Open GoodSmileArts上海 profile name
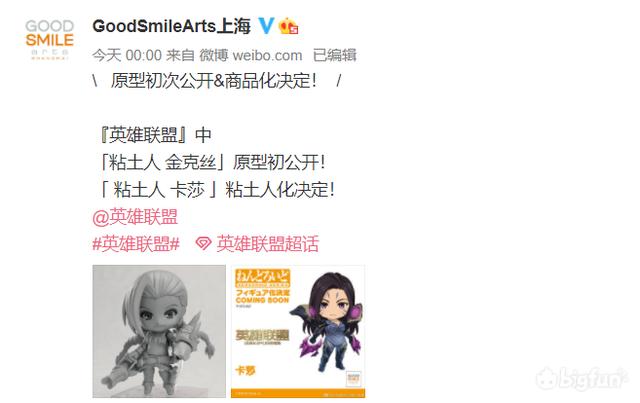640x403 pixels. (171, 27)
